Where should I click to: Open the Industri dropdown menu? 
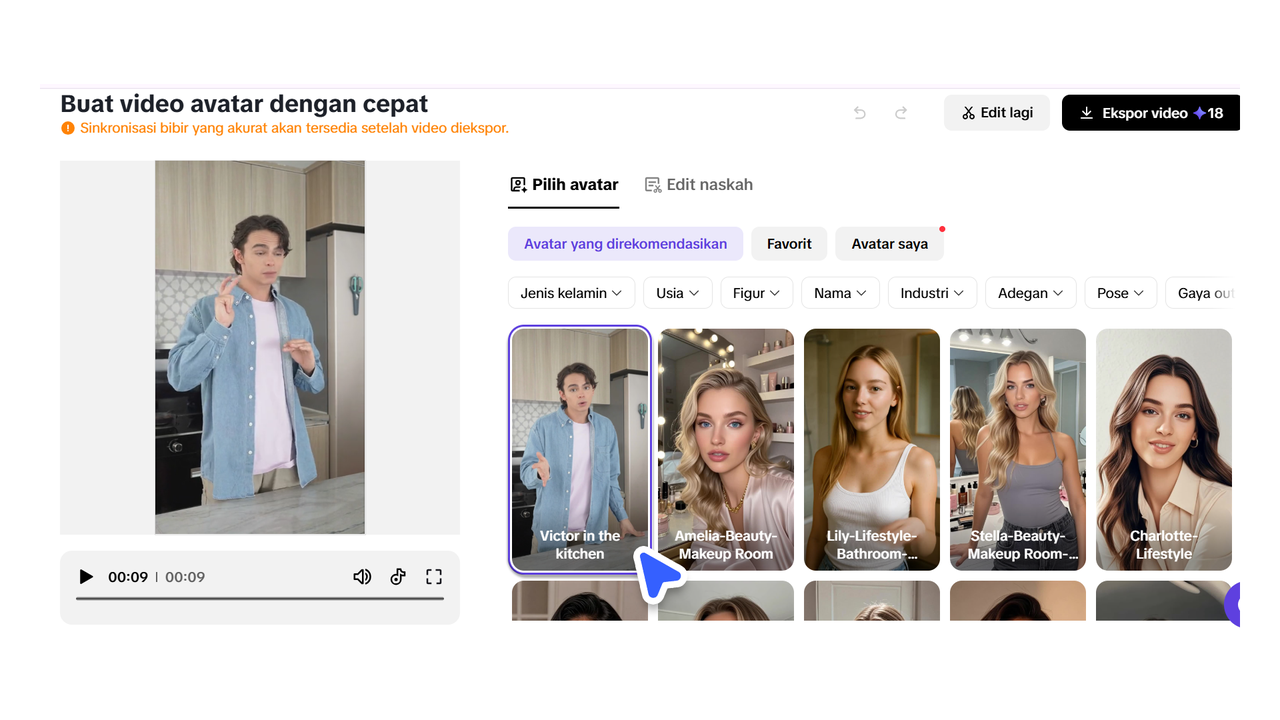[931, 292]
